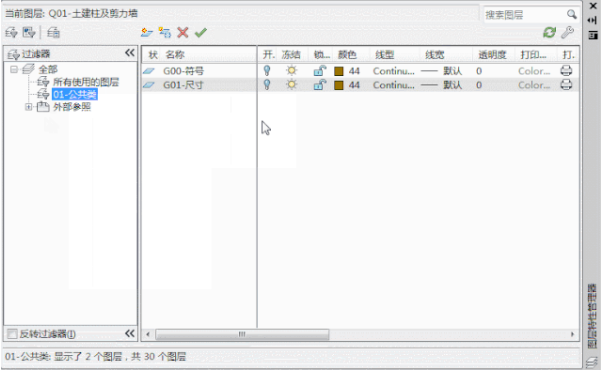The image size is (601, 371).
Task: Click the search magnifier icon
Action: (571, 15)
